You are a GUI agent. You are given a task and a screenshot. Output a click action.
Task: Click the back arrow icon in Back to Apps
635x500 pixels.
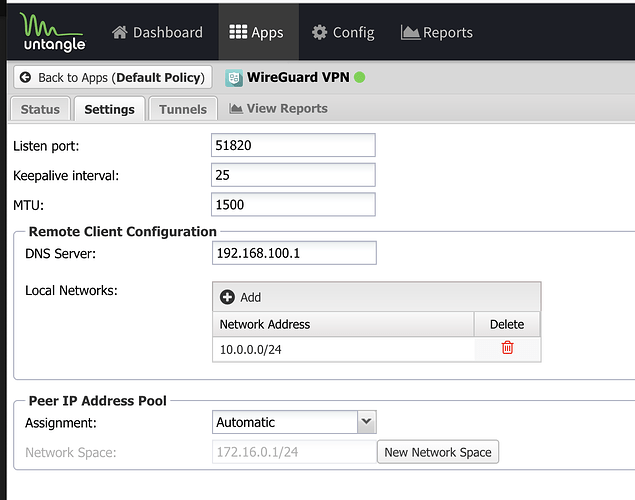26,77
